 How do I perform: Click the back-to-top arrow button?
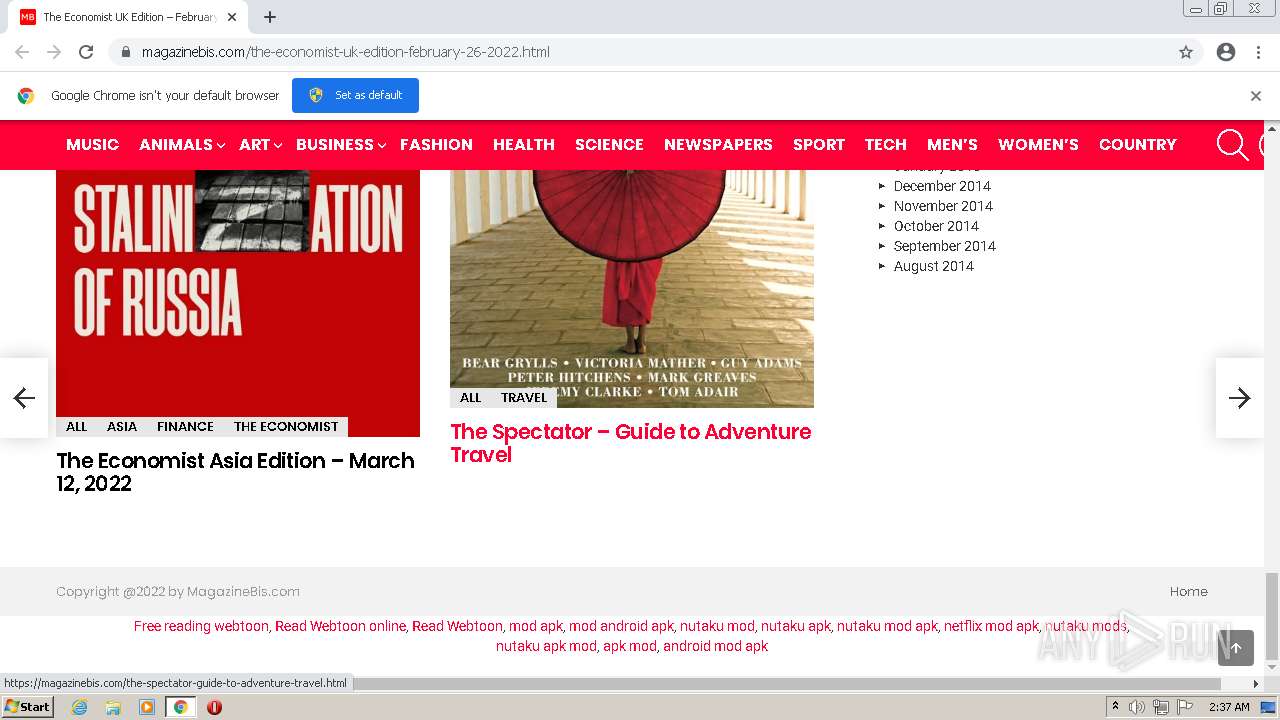pyautogui.click(x=1236, y=648)
